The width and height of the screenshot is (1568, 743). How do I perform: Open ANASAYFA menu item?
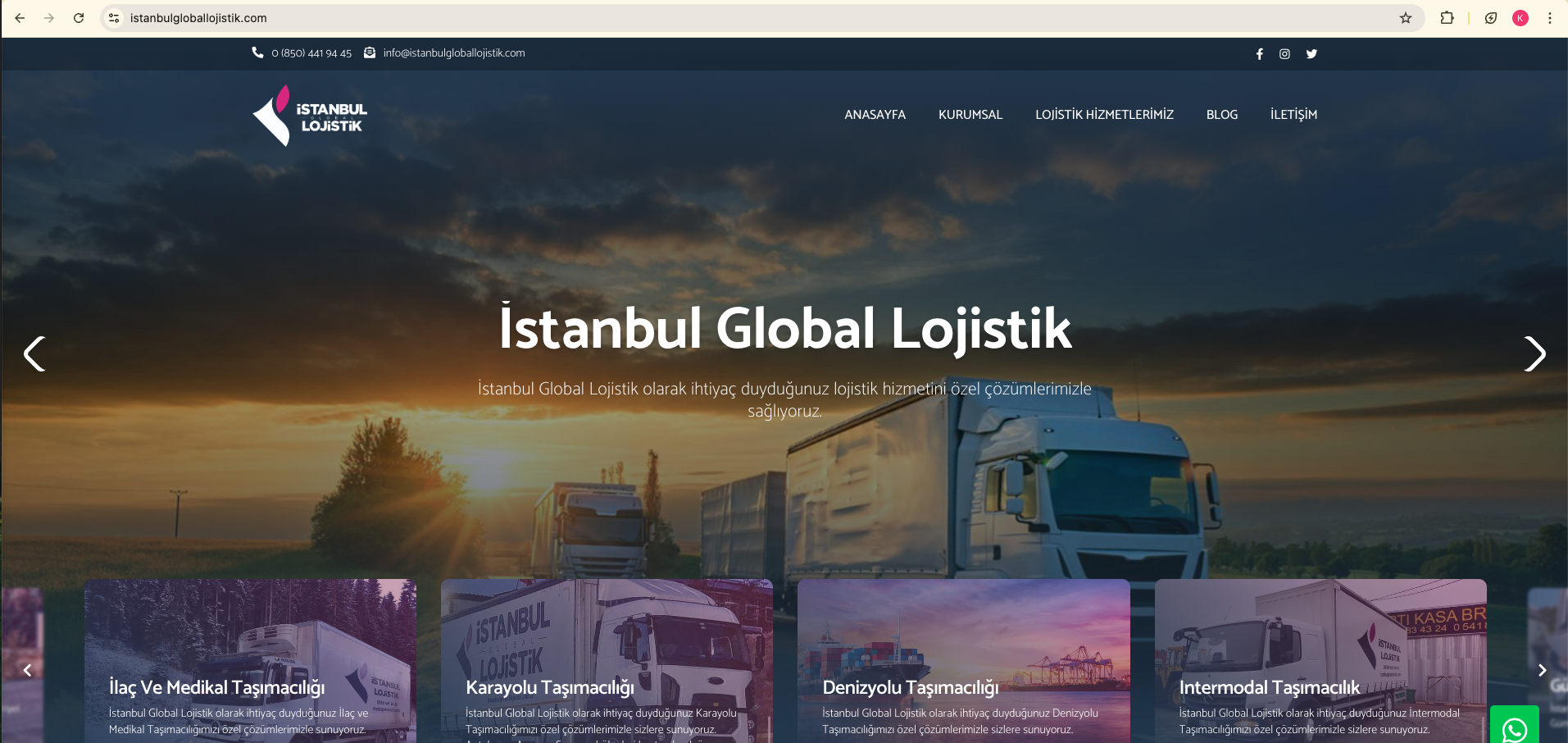click(x=875, y=115)
